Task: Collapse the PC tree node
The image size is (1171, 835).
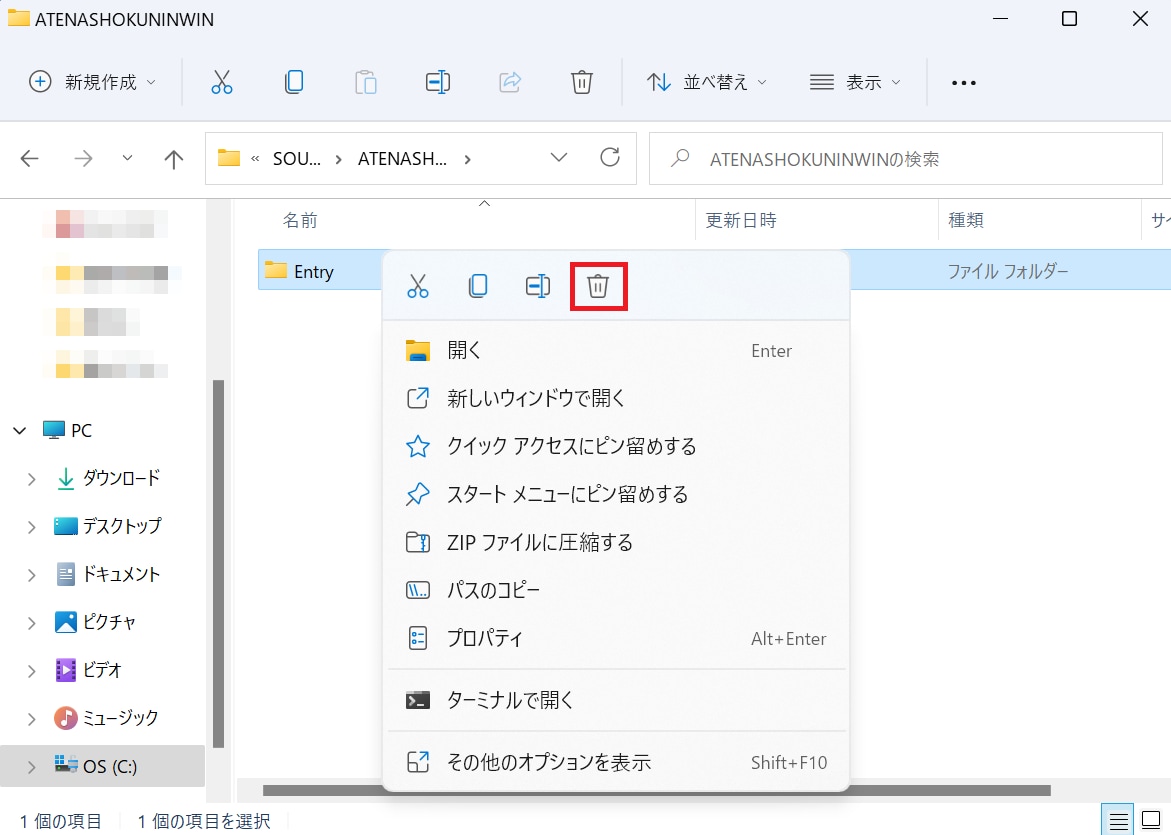Action: point(20,431)
